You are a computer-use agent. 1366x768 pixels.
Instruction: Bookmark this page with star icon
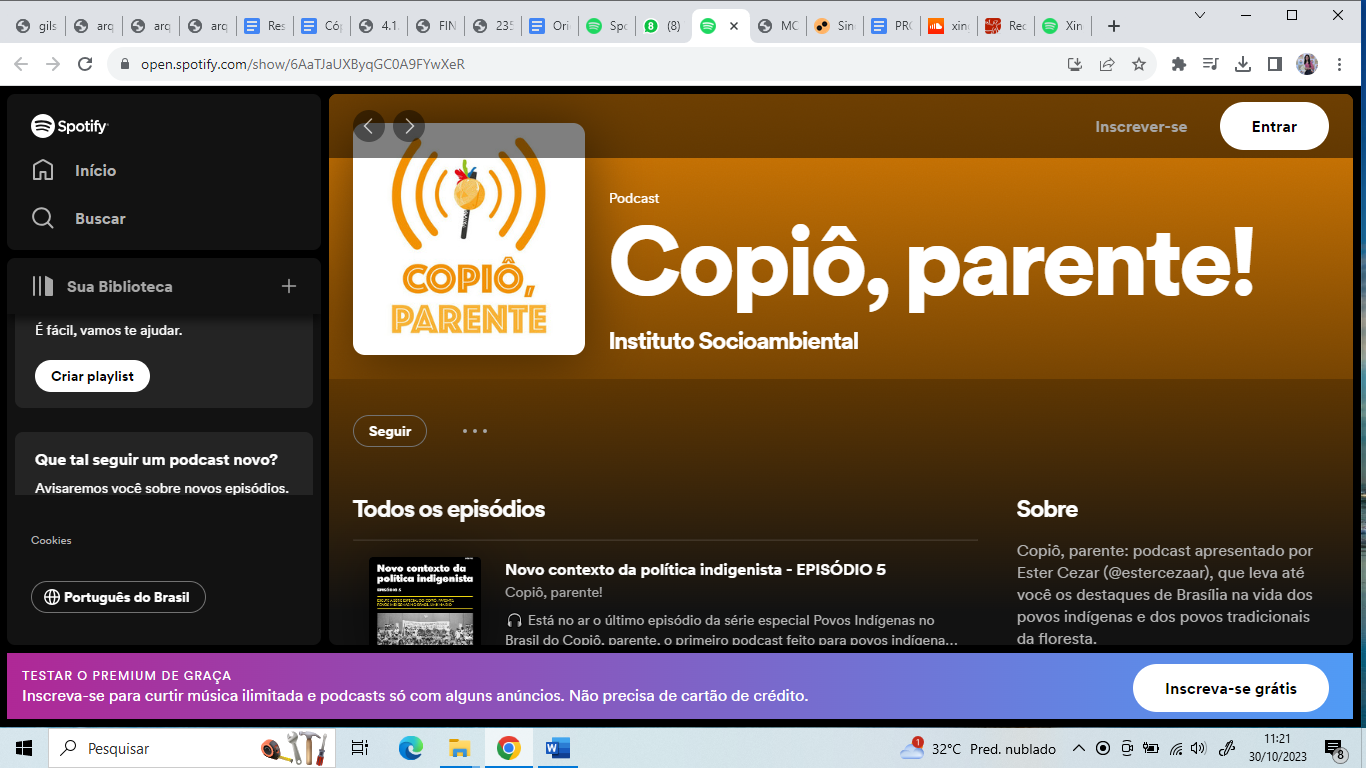coord(1139,64)
